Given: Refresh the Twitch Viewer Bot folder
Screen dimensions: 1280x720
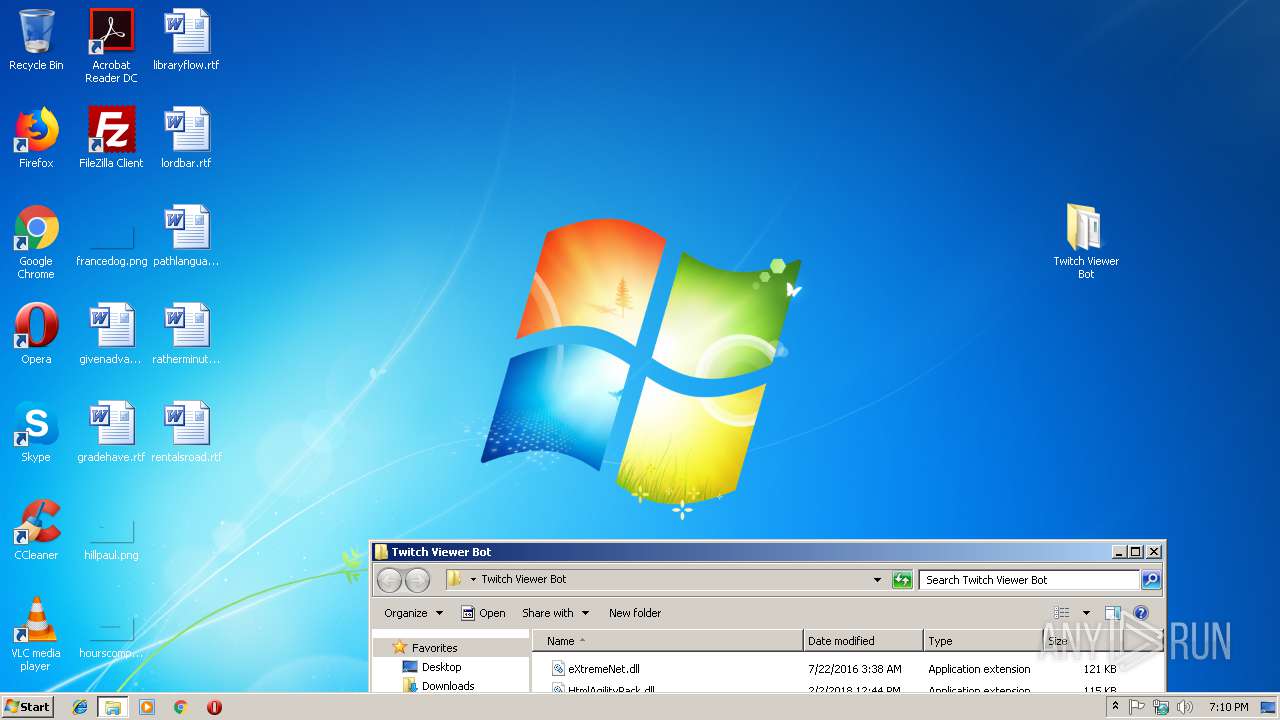Looking at the screenshot, I should (902, 580).
